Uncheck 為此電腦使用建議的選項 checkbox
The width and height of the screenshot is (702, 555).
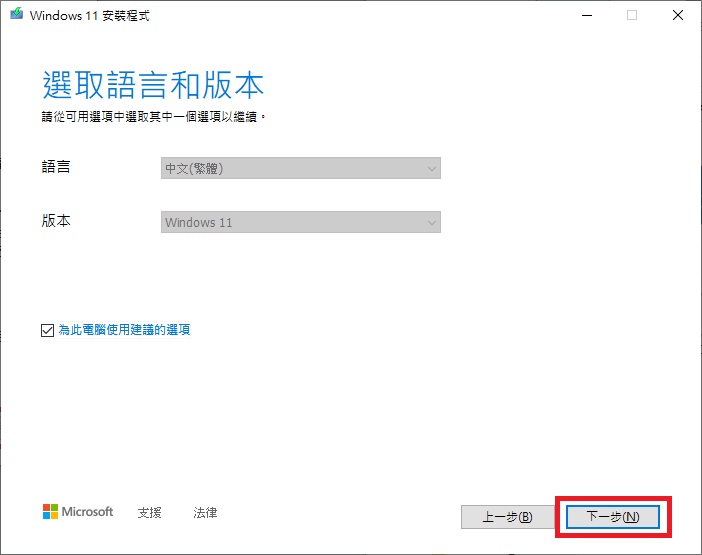coord(47,330)
